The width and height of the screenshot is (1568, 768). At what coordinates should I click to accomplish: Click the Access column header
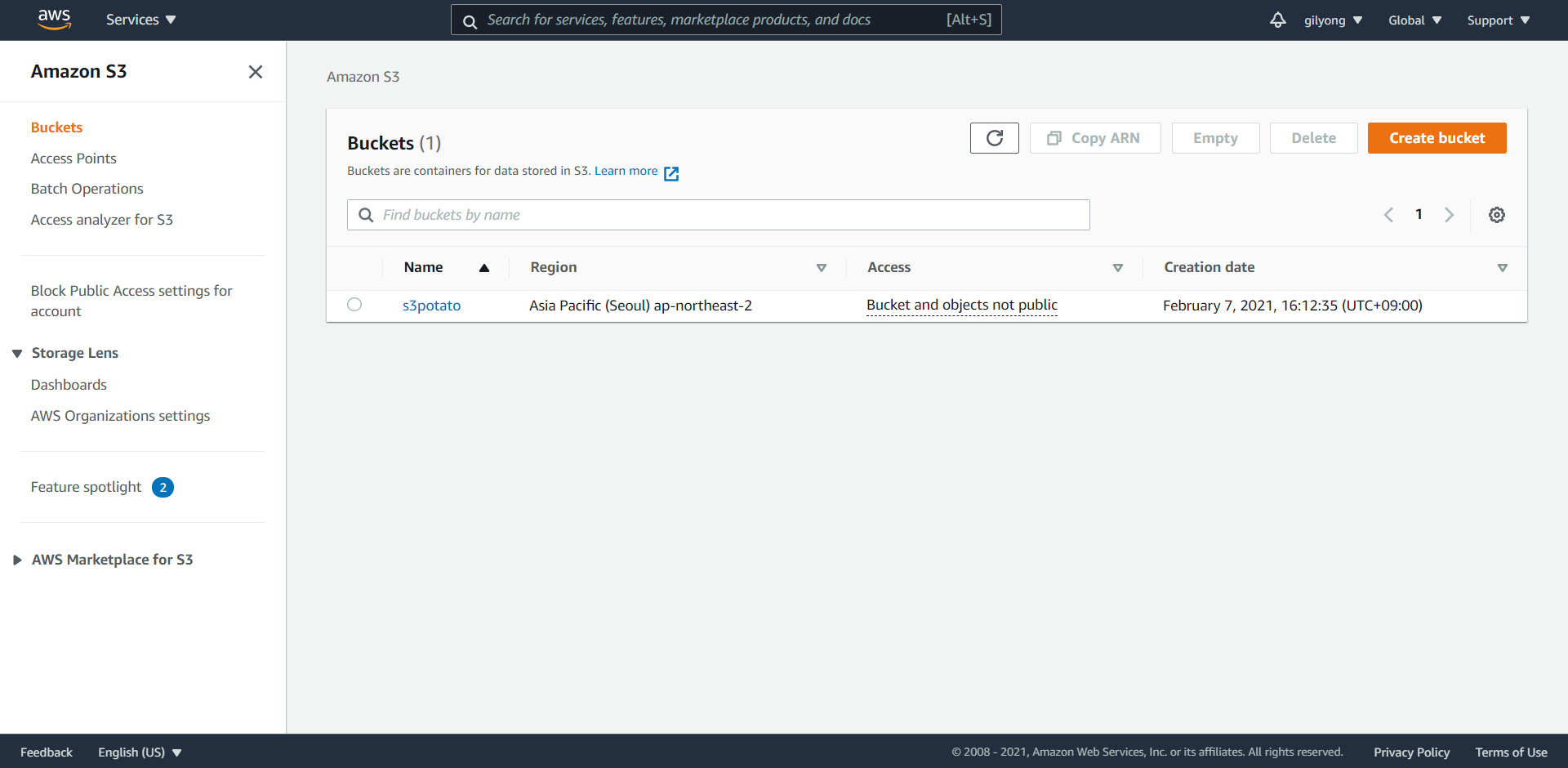tap(889, 267)
